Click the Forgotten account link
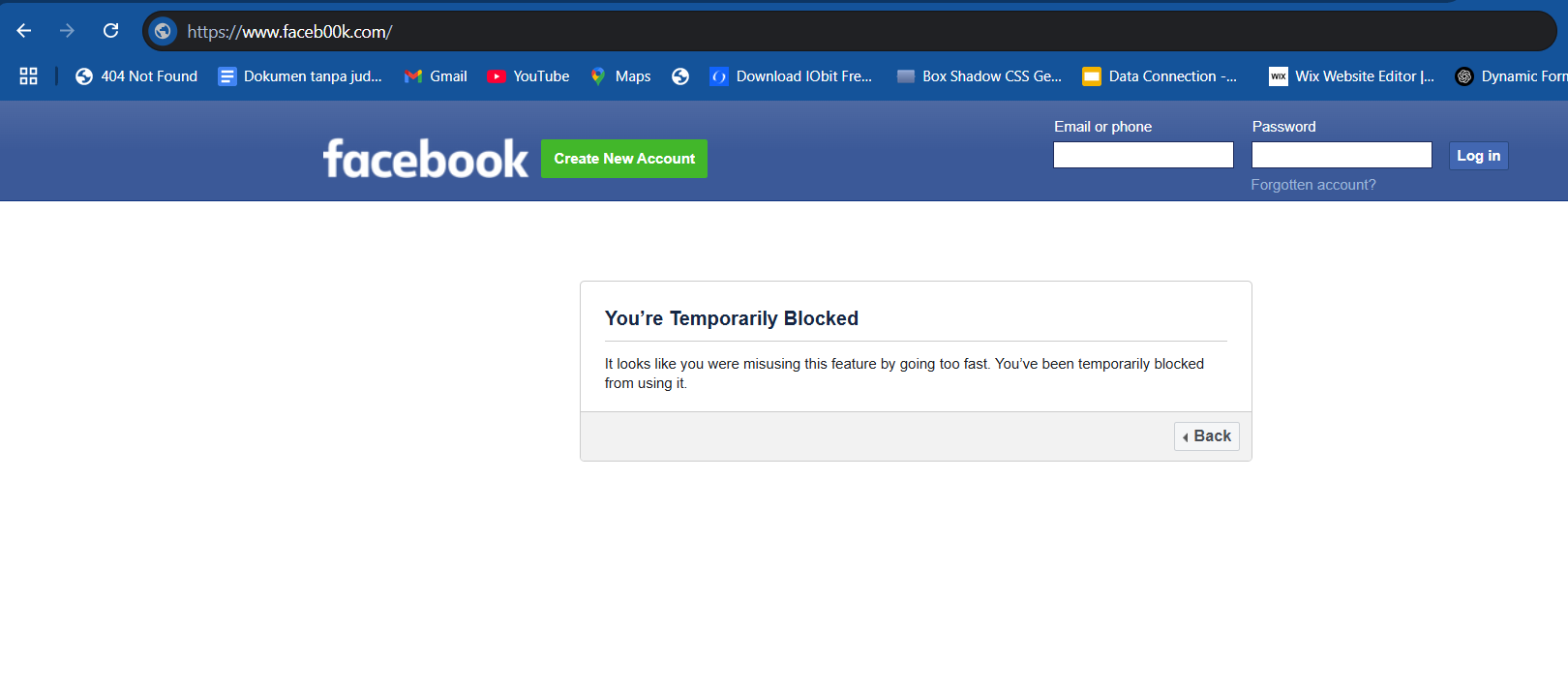The width and height of the screenshot is (1568, 689). 1312,185
